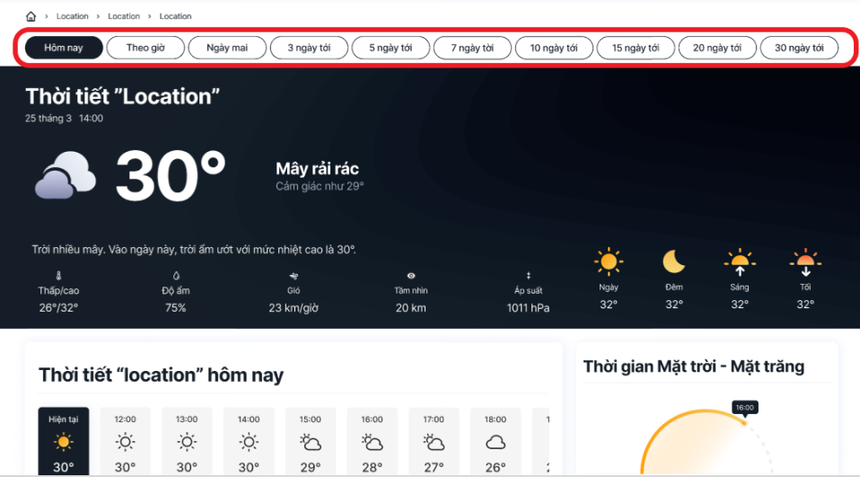Open the 5 ngày tới forecast tab
The height and width of the screenshot is (477, 860).
point(391,48)
